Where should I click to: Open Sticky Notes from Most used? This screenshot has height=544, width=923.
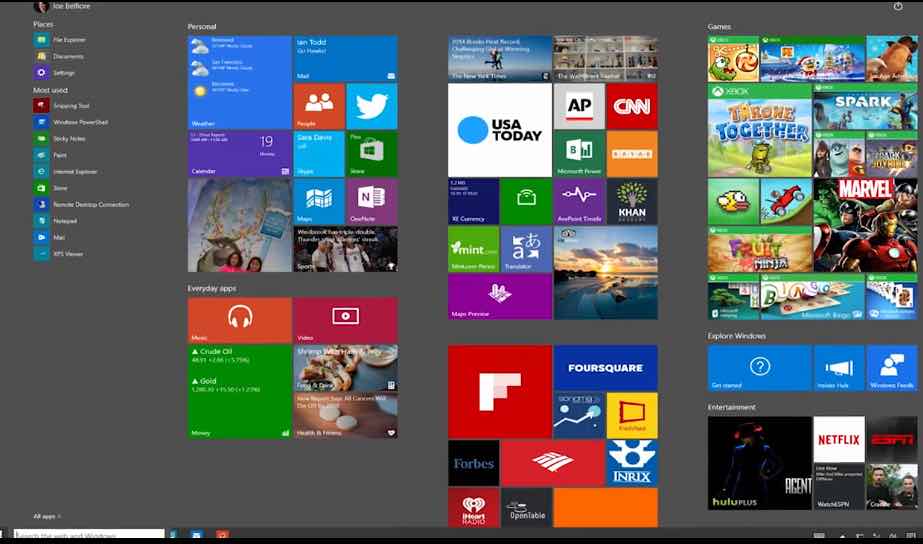point(60,139)
